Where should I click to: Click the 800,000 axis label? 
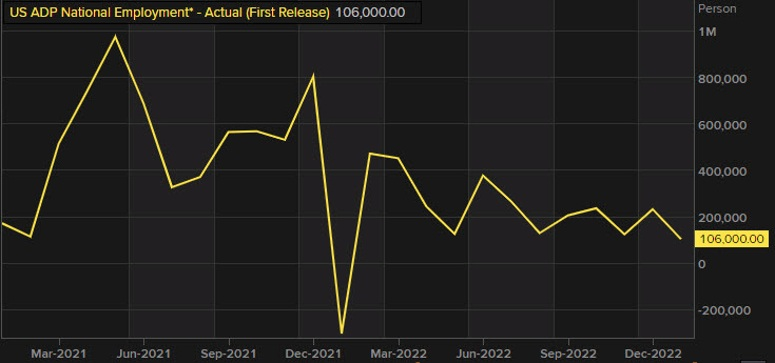point(722,79)
